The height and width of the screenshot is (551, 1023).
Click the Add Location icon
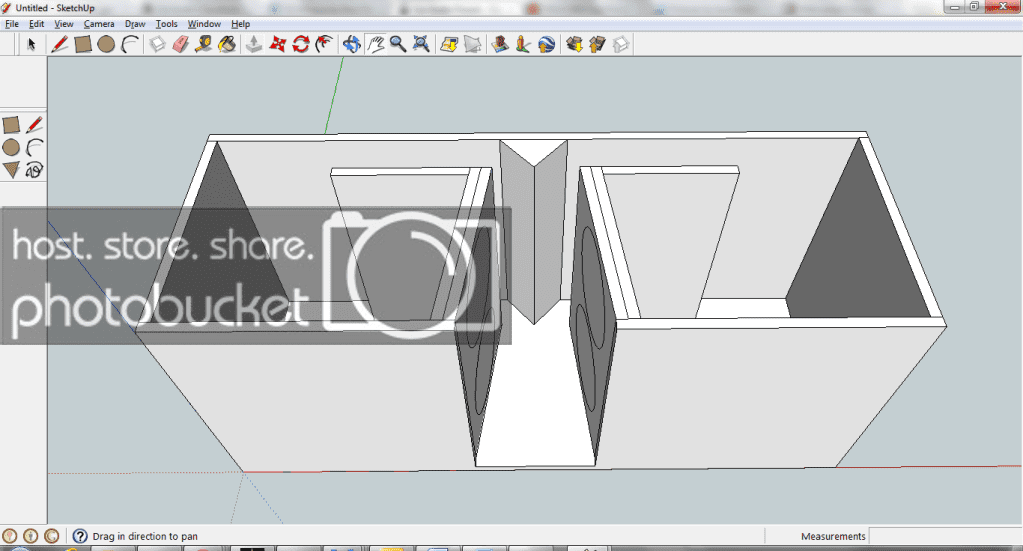click(449, 44)
